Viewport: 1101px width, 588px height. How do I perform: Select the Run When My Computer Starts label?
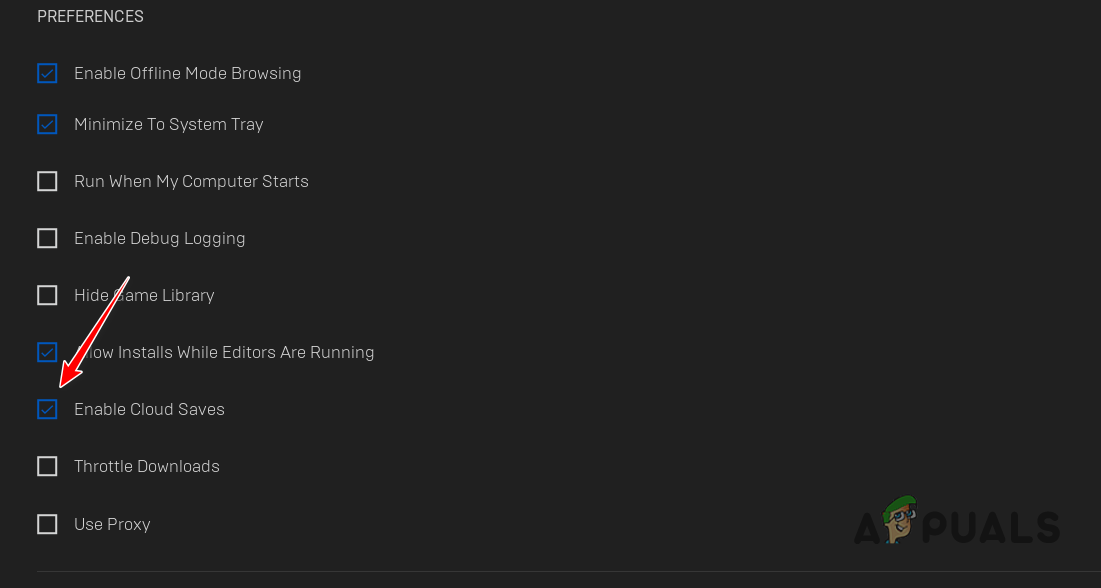click(191, 181)
